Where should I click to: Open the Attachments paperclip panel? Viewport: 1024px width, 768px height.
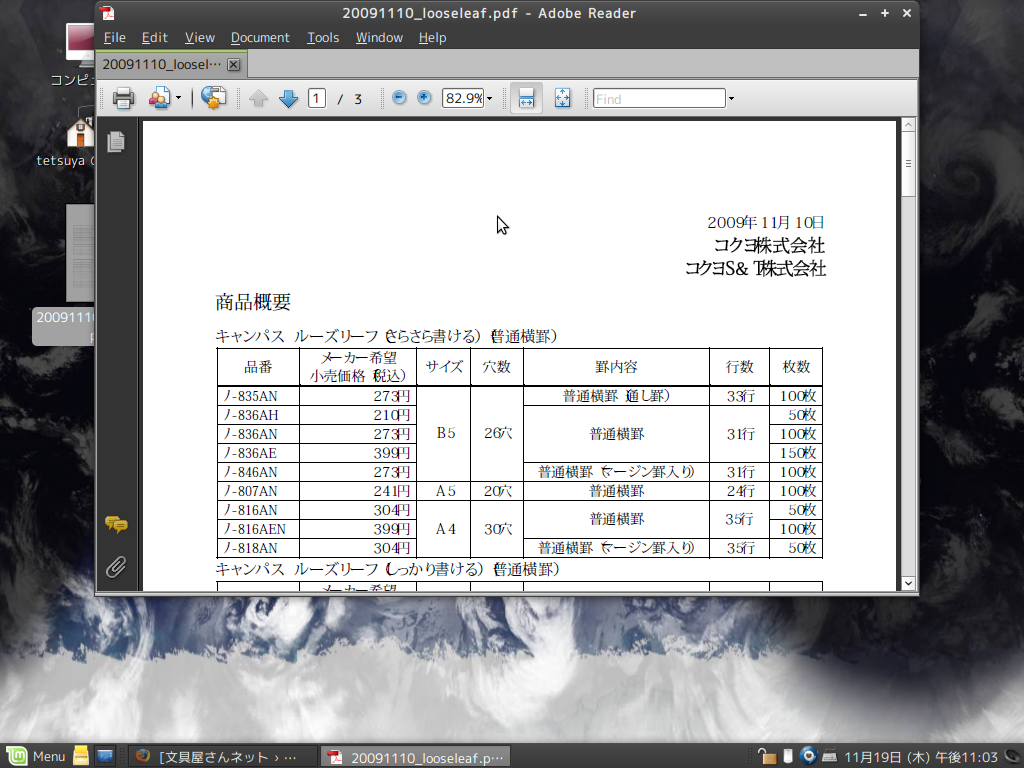click(116, 567)
